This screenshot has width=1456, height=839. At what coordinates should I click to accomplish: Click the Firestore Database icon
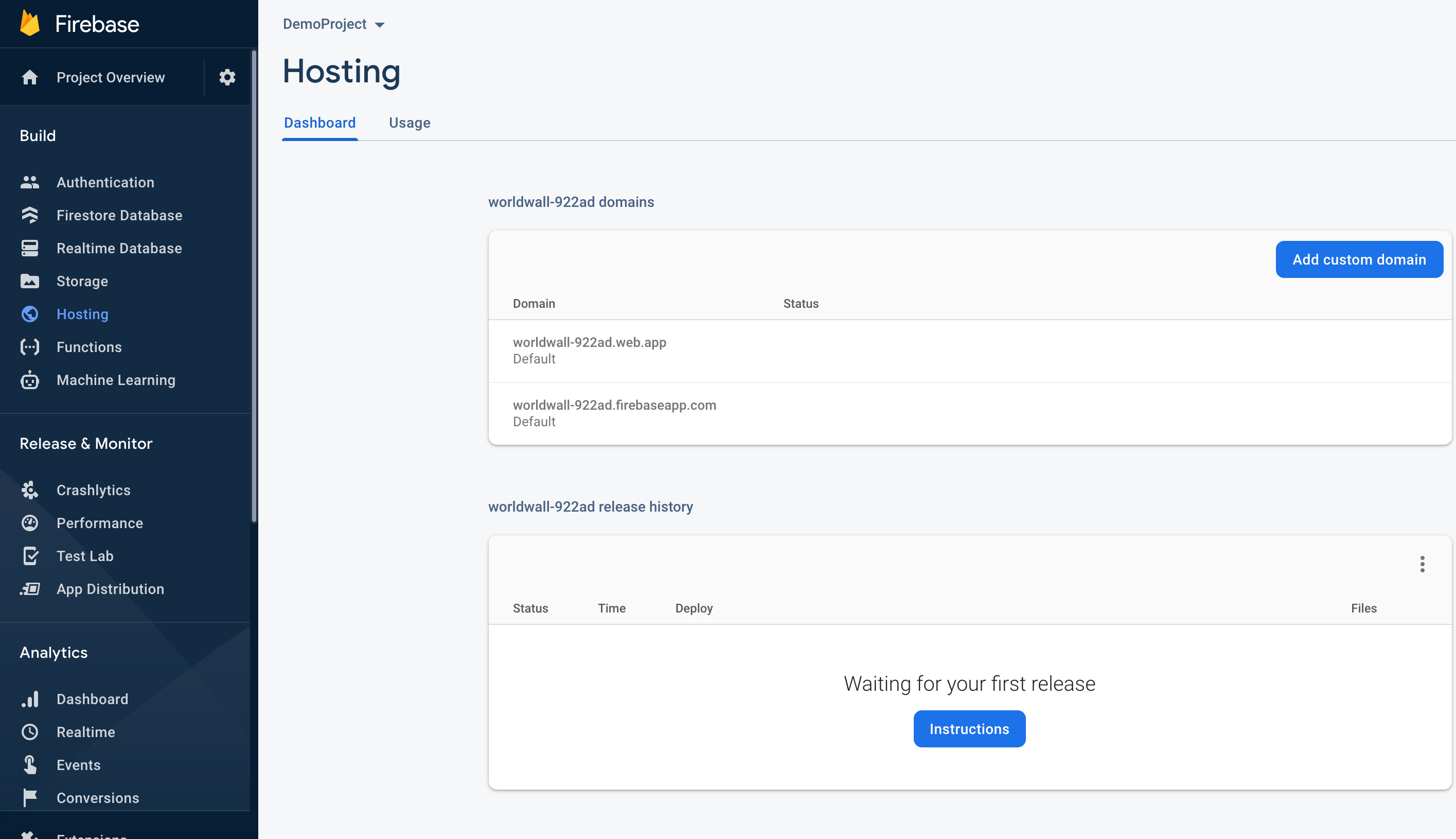click(29, 215)
